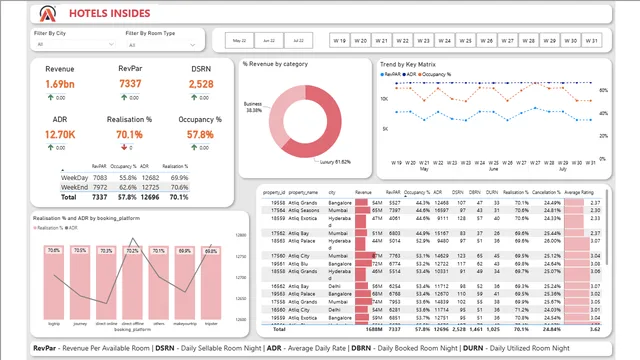The width and height of the screenshot is (640, 360).
Task: Select week W 19 filter
Action: point(339,40)
